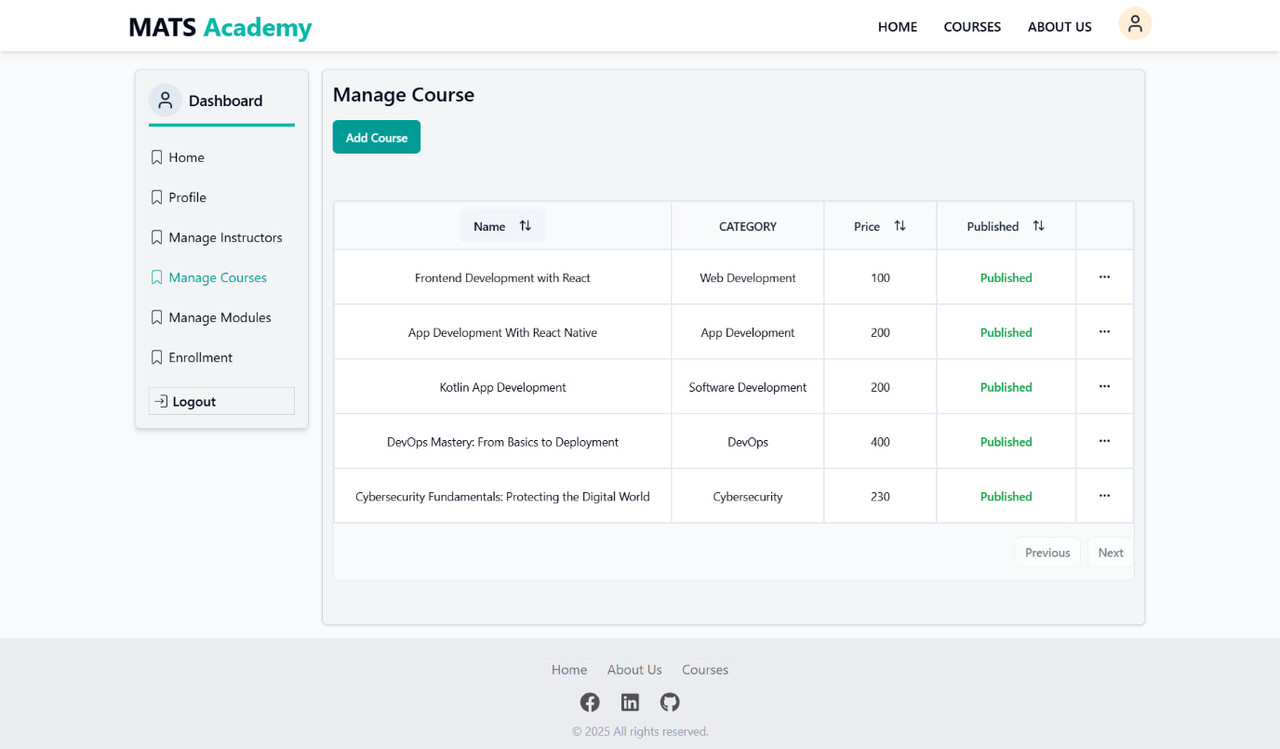Click the bookmark icon beside Enrollment

157,357
